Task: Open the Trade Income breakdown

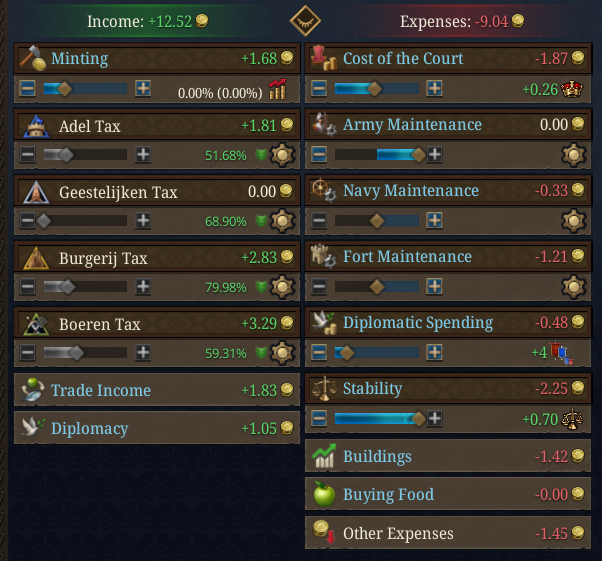Action: tap(156, 390)
